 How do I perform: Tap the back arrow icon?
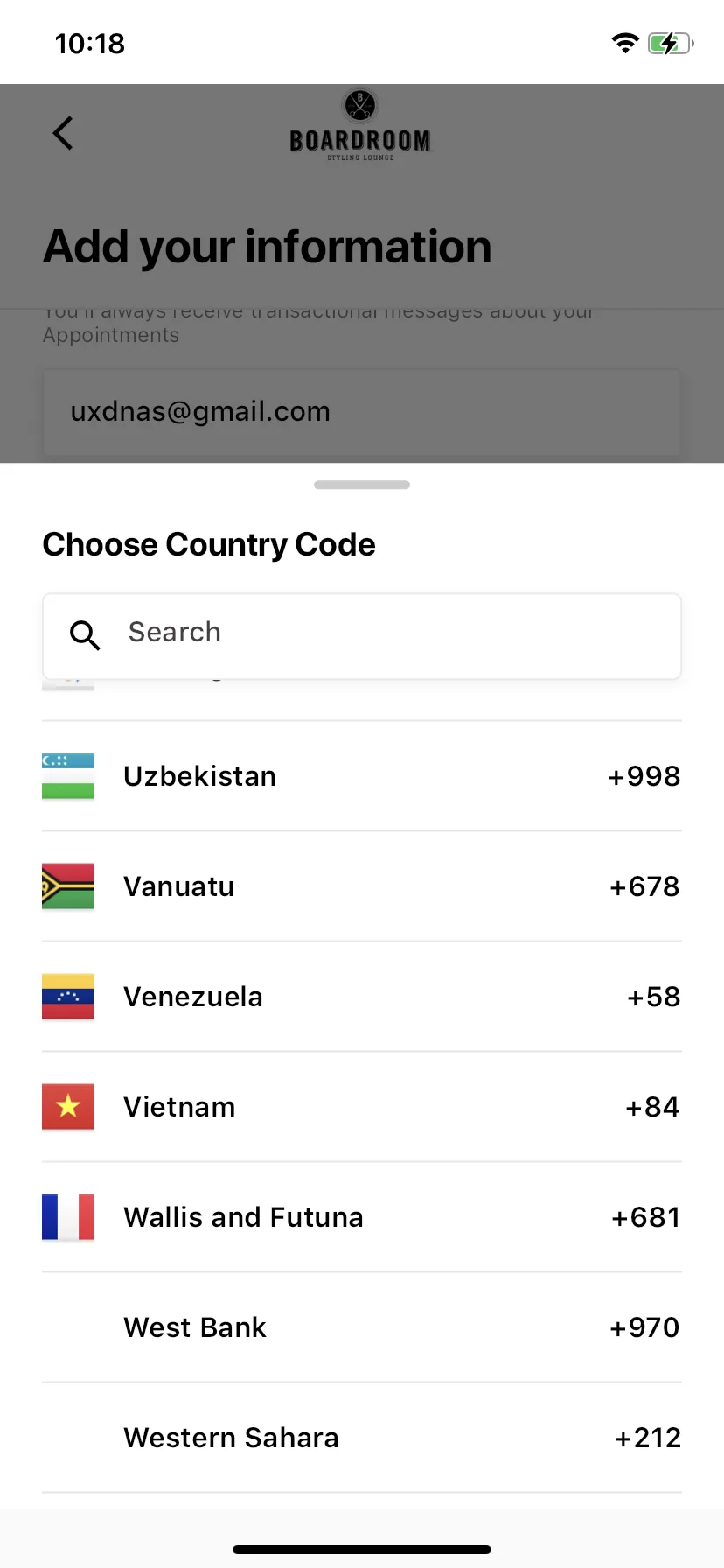point(63,133)
